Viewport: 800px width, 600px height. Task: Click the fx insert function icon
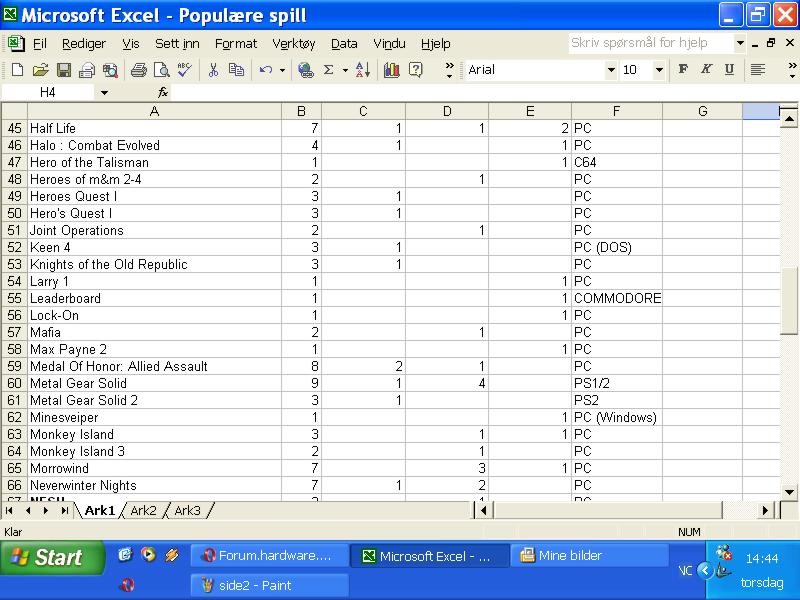[x=162, y=92]
